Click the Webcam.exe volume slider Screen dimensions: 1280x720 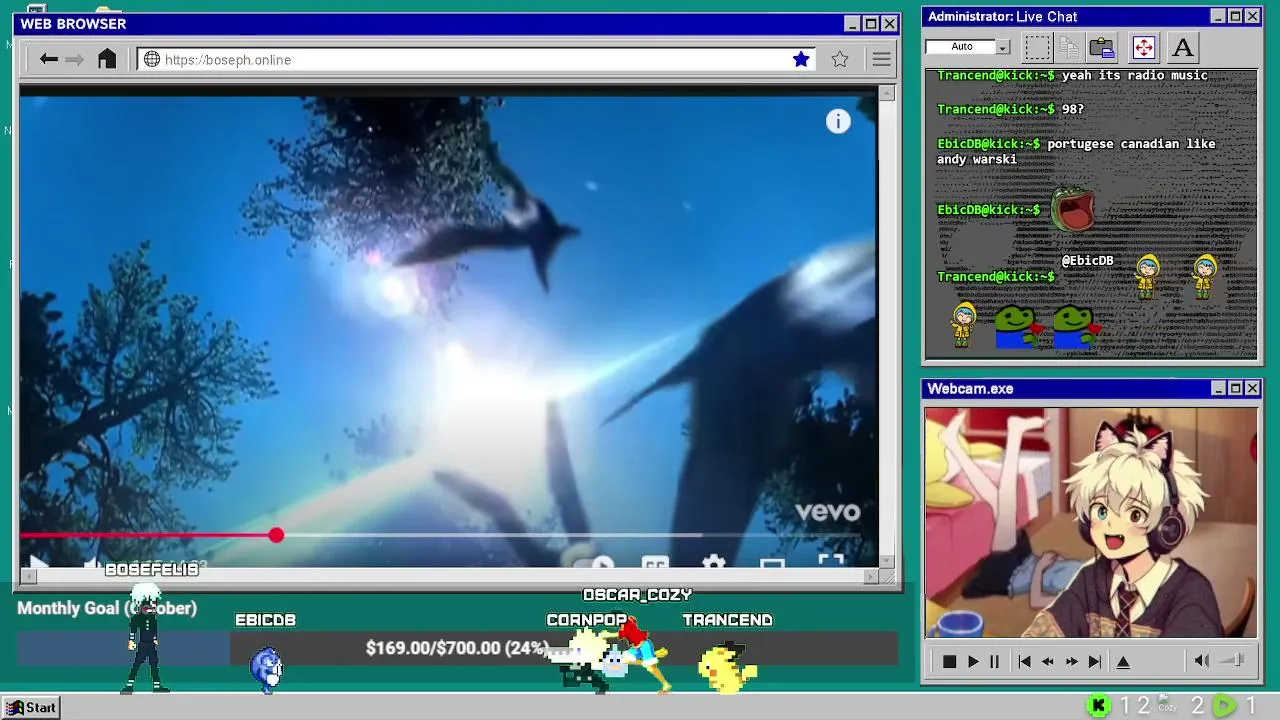point(1232,660)
